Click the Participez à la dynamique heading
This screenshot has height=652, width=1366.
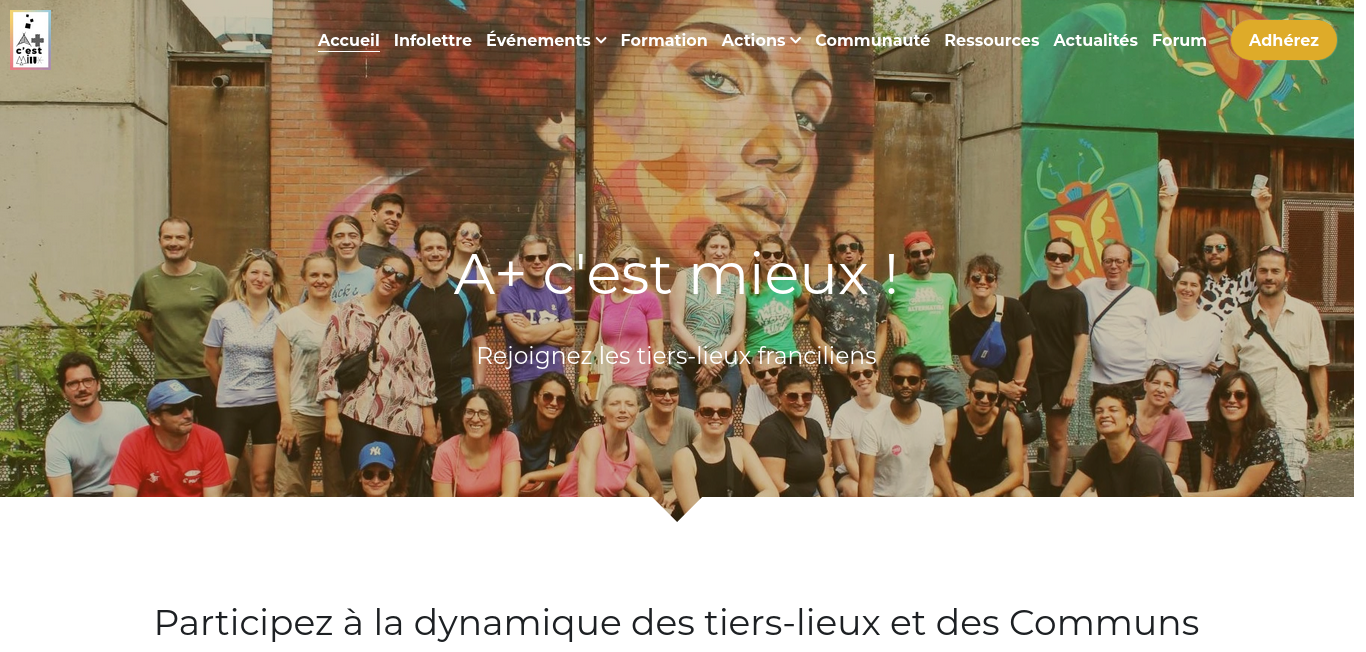(x=677, y=622)
